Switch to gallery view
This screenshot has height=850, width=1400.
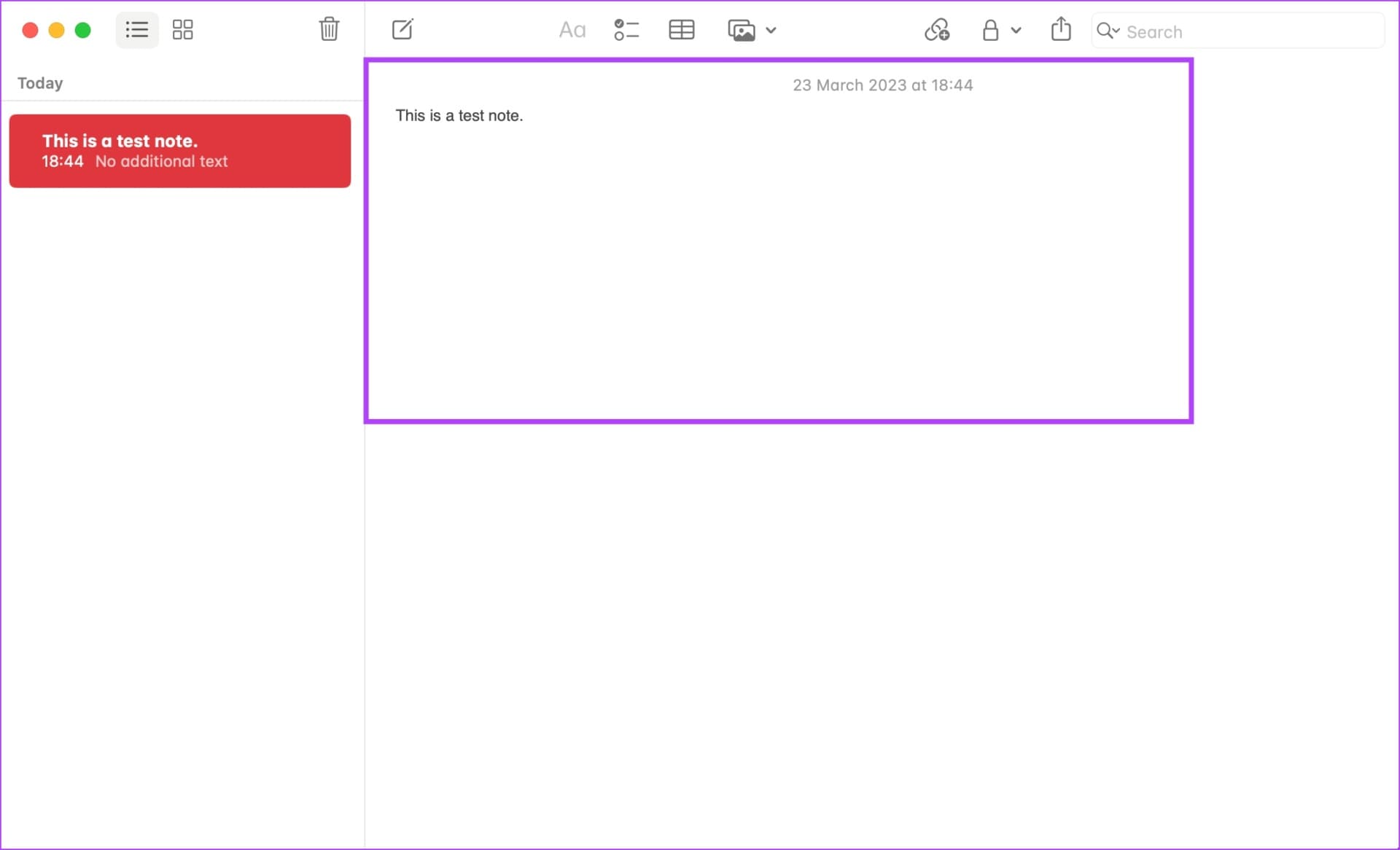click(x=182, y=30)
